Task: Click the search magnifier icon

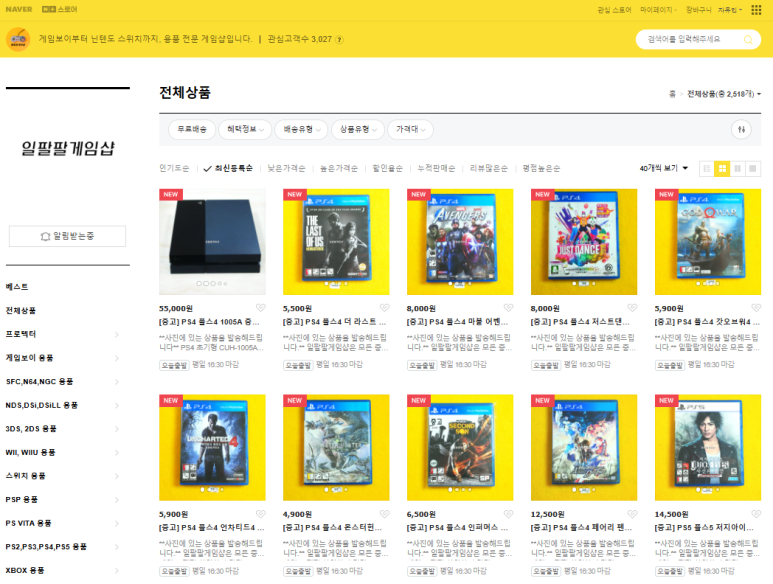Action: pyautogui.click(x=748, y=39)
